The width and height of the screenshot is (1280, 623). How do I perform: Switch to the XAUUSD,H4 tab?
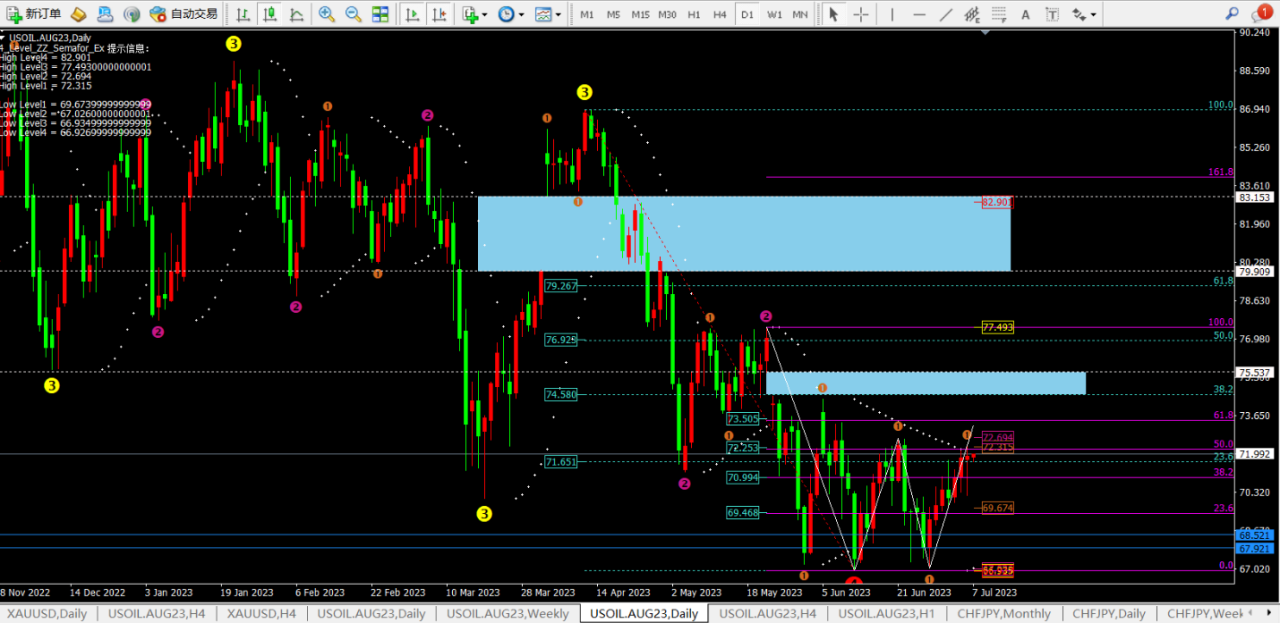(260, 613)
